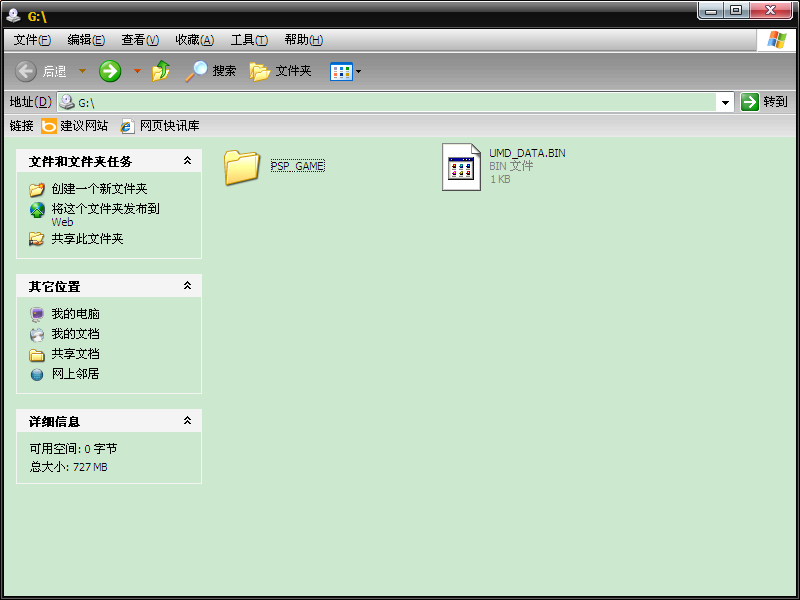
Task: Click the 网页快讯库 IE icon
Action: 127,126
